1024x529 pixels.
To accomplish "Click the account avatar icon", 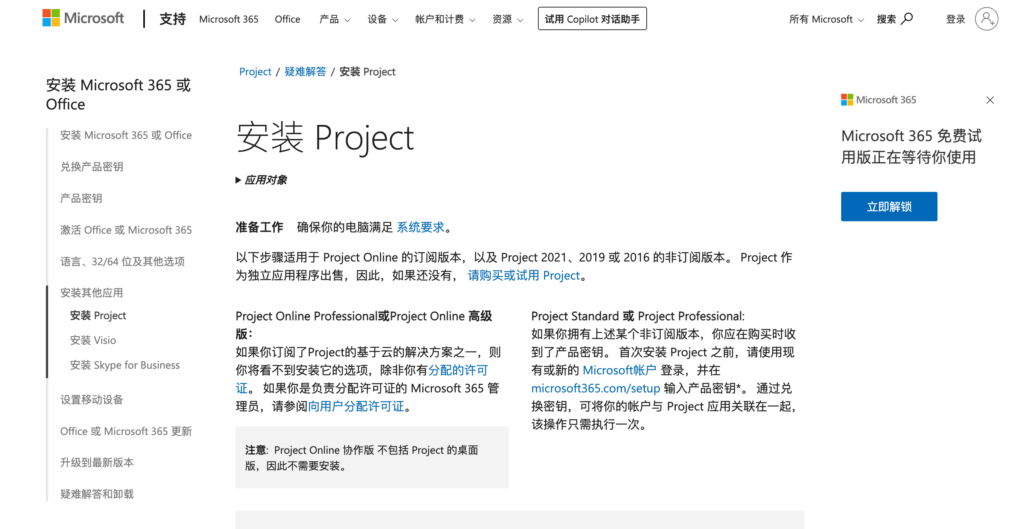I will pyautogui.click(x=986, y=19).
